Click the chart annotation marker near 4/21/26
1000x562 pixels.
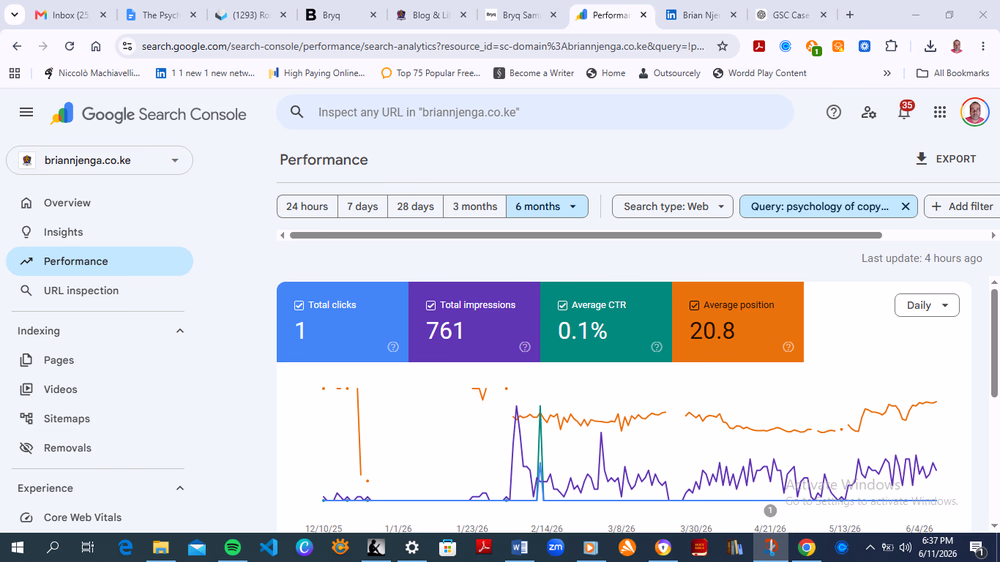coord(770,510)
